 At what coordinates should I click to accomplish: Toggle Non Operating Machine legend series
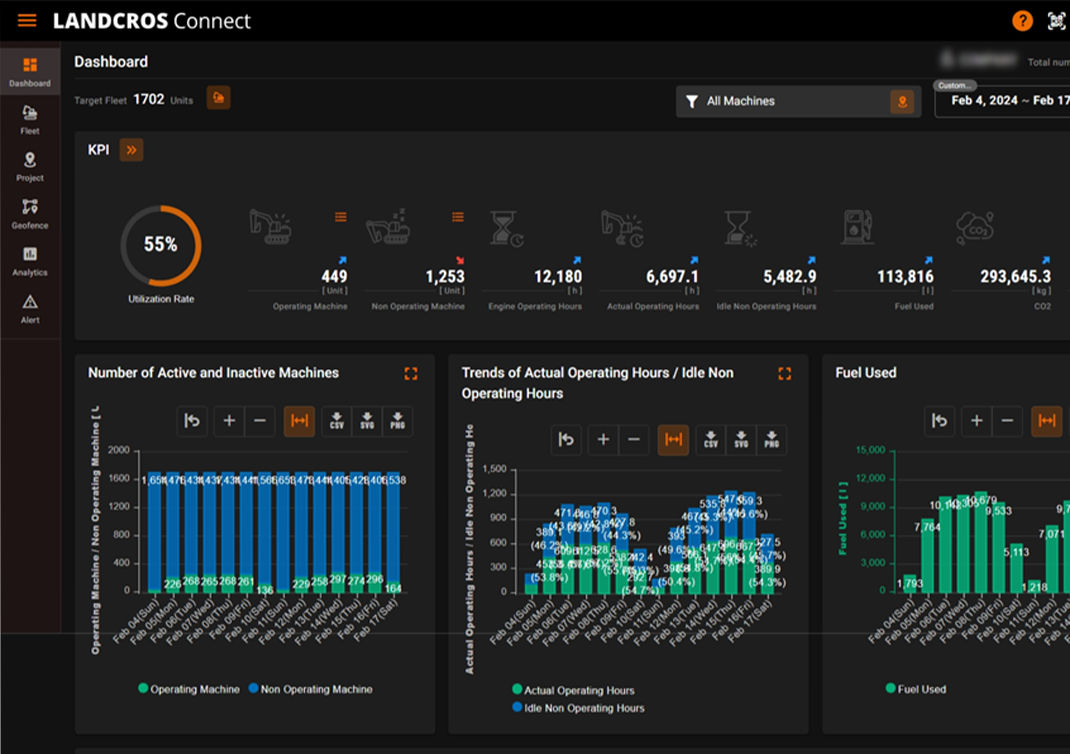pyautogui.click(x=310, y=689)
